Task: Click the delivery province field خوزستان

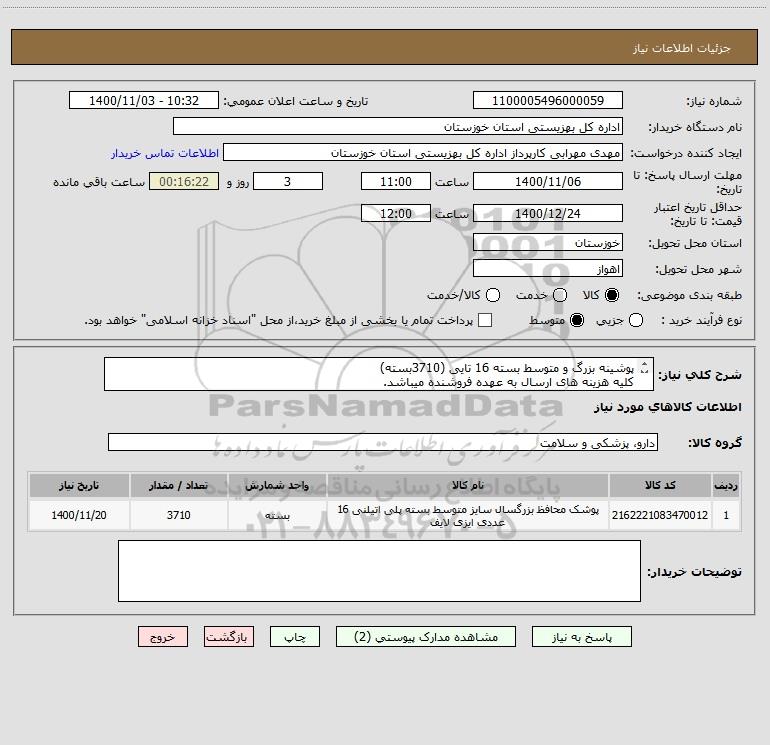Action: pos(548,242)
